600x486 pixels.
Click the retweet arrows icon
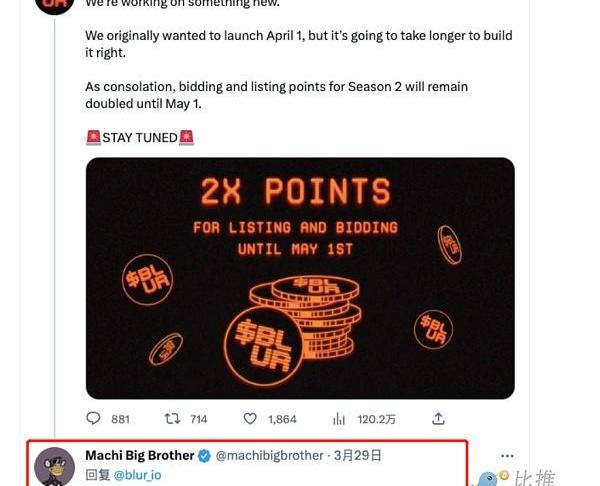172,419
